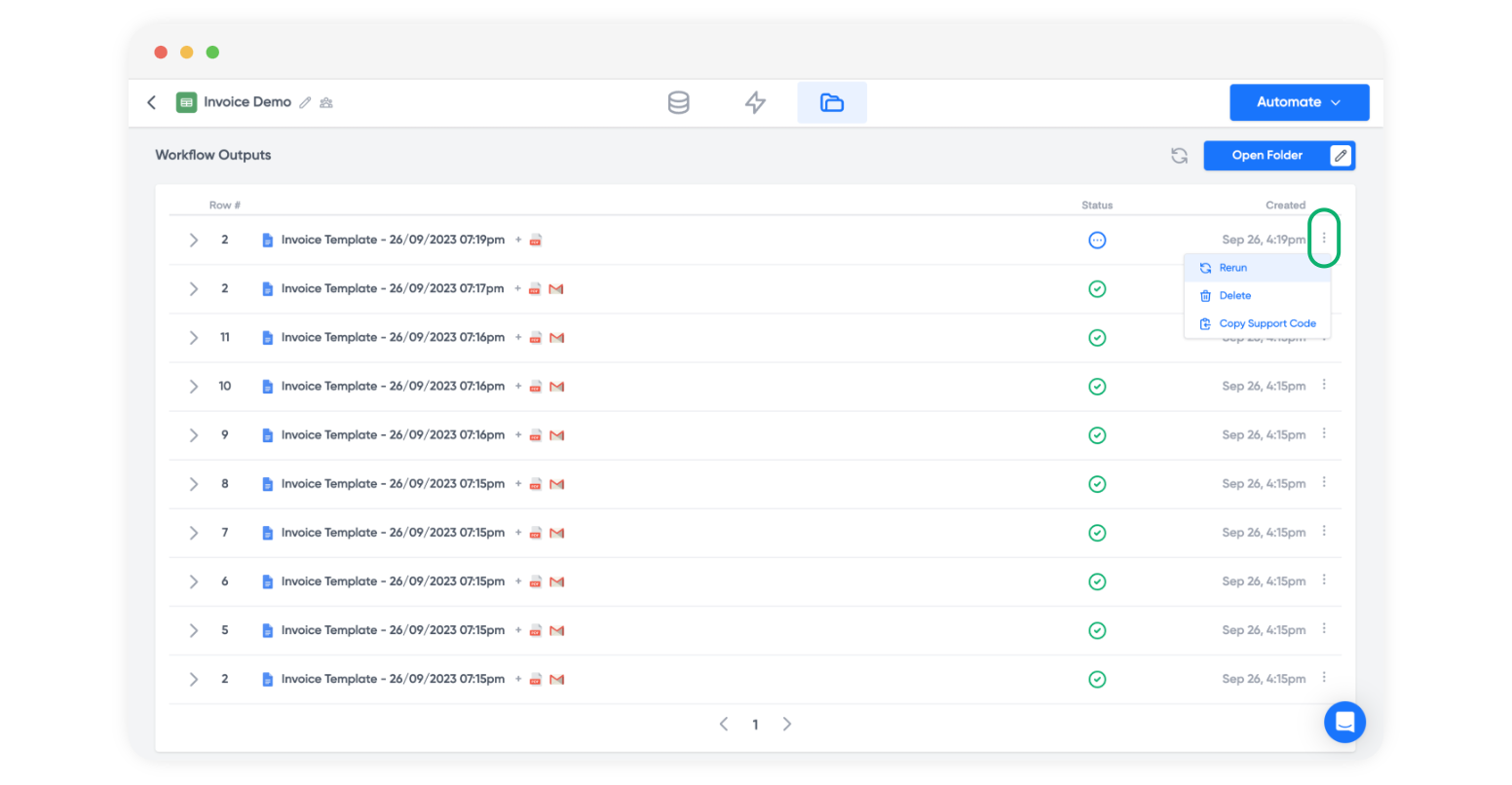Click the share users icon beside title
This screenshot has height=785, width=1512.
[x=326, y=102]
